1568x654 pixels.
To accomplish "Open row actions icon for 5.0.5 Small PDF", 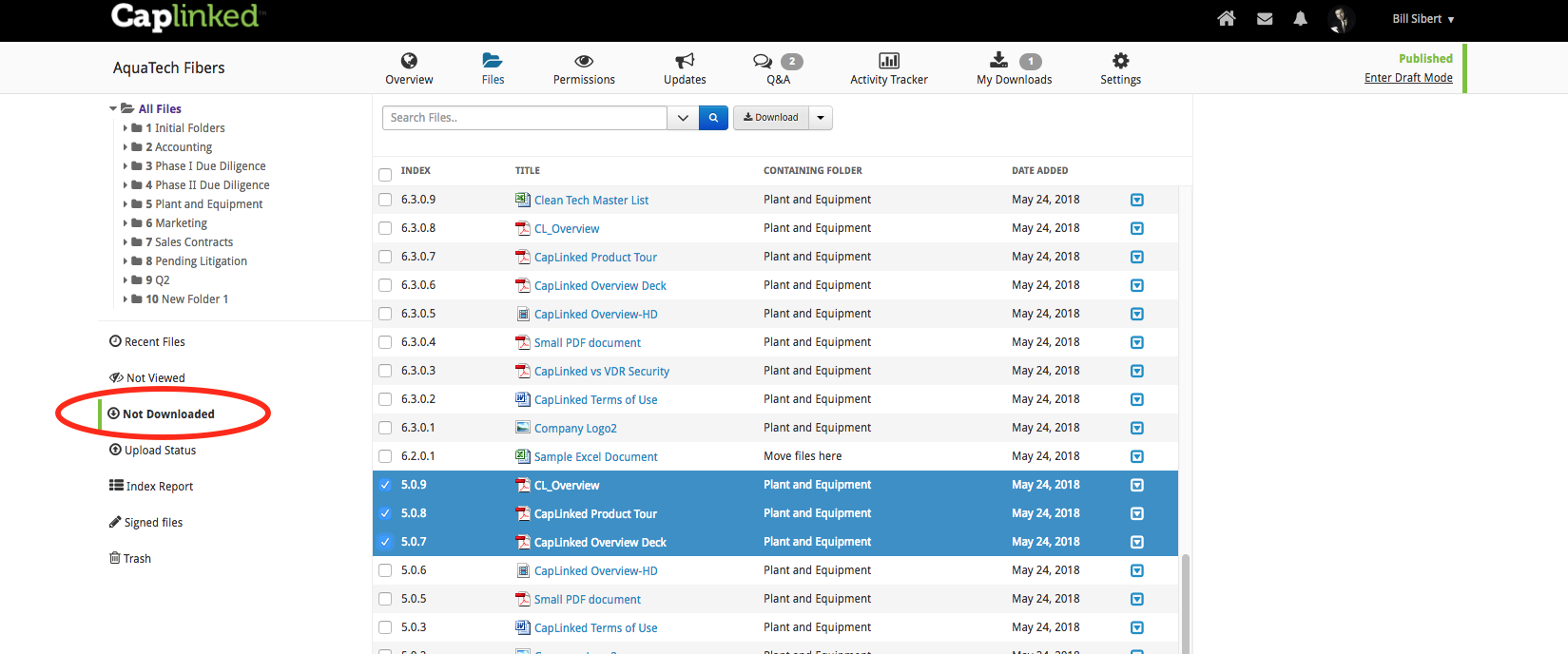I will pyautogui.click(x=1137, y=599).
